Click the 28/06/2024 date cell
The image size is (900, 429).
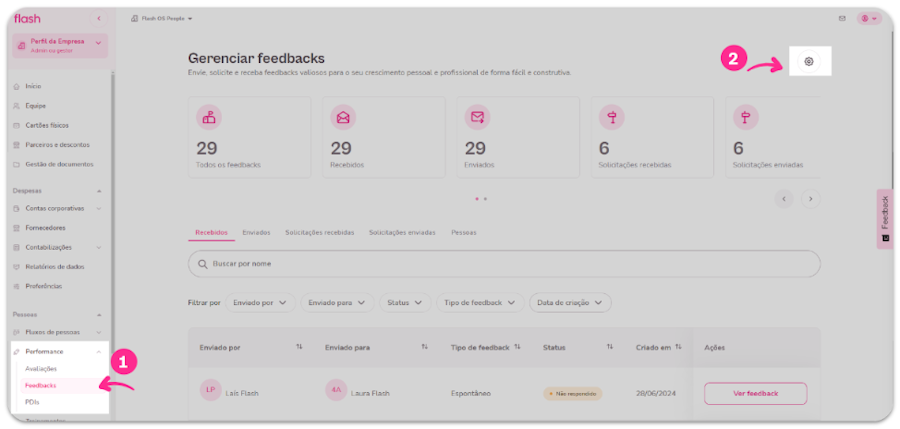(655, 393)
